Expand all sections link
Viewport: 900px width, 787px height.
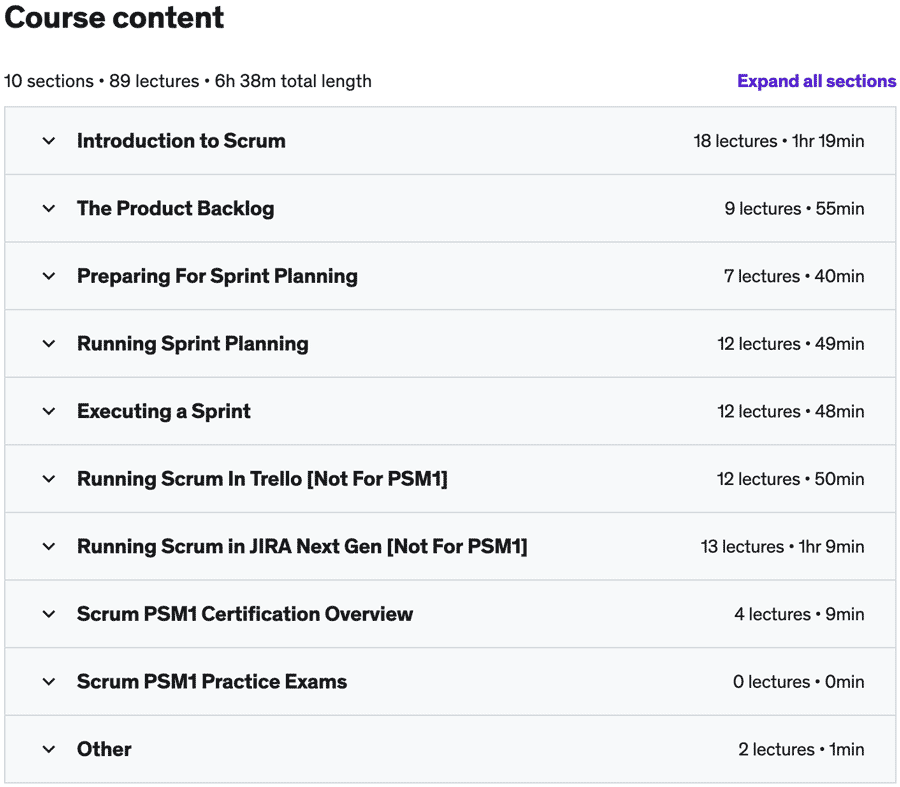(x=816, y=81)
